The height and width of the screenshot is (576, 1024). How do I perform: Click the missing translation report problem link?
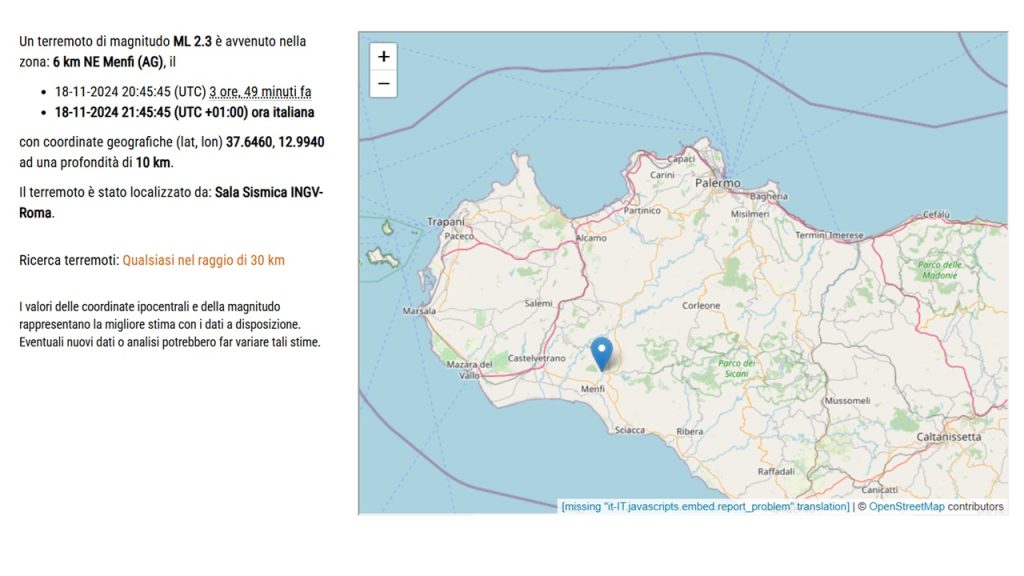[x=702, y=506]
